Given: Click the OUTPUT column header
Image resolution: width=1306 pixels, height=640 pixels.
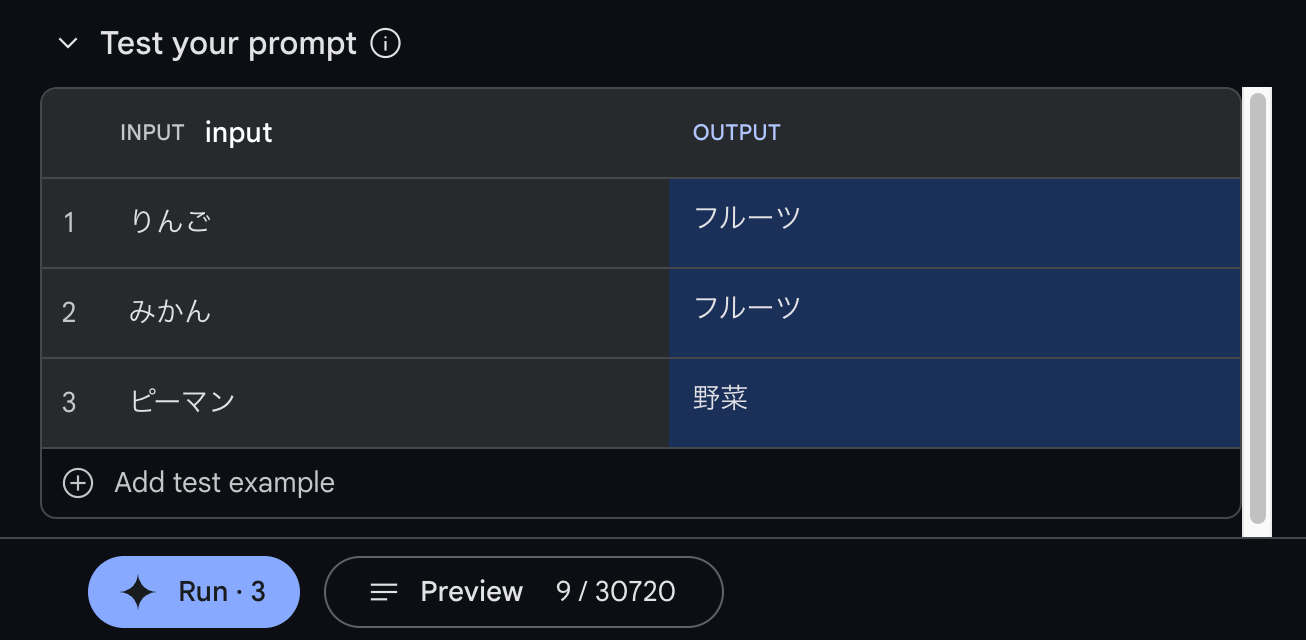Looking at the screenshot, I should 736,133.
